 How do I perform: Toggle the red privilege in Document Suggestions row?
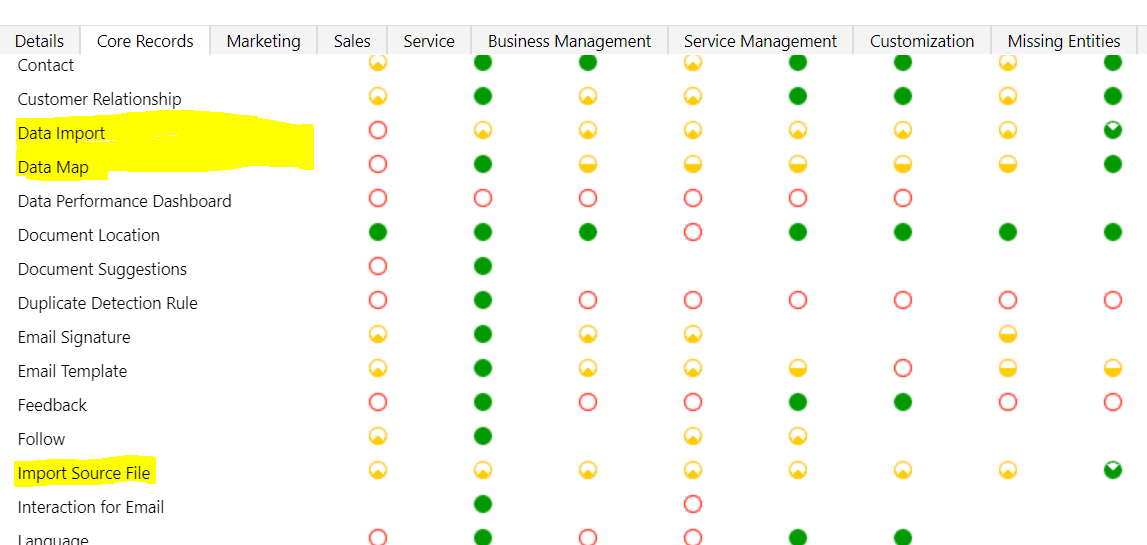(x=378, y=266)
